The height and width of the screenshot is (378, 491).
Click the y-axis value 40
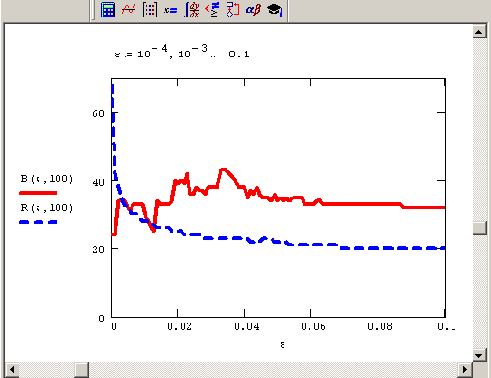click(x=98, y=182)
